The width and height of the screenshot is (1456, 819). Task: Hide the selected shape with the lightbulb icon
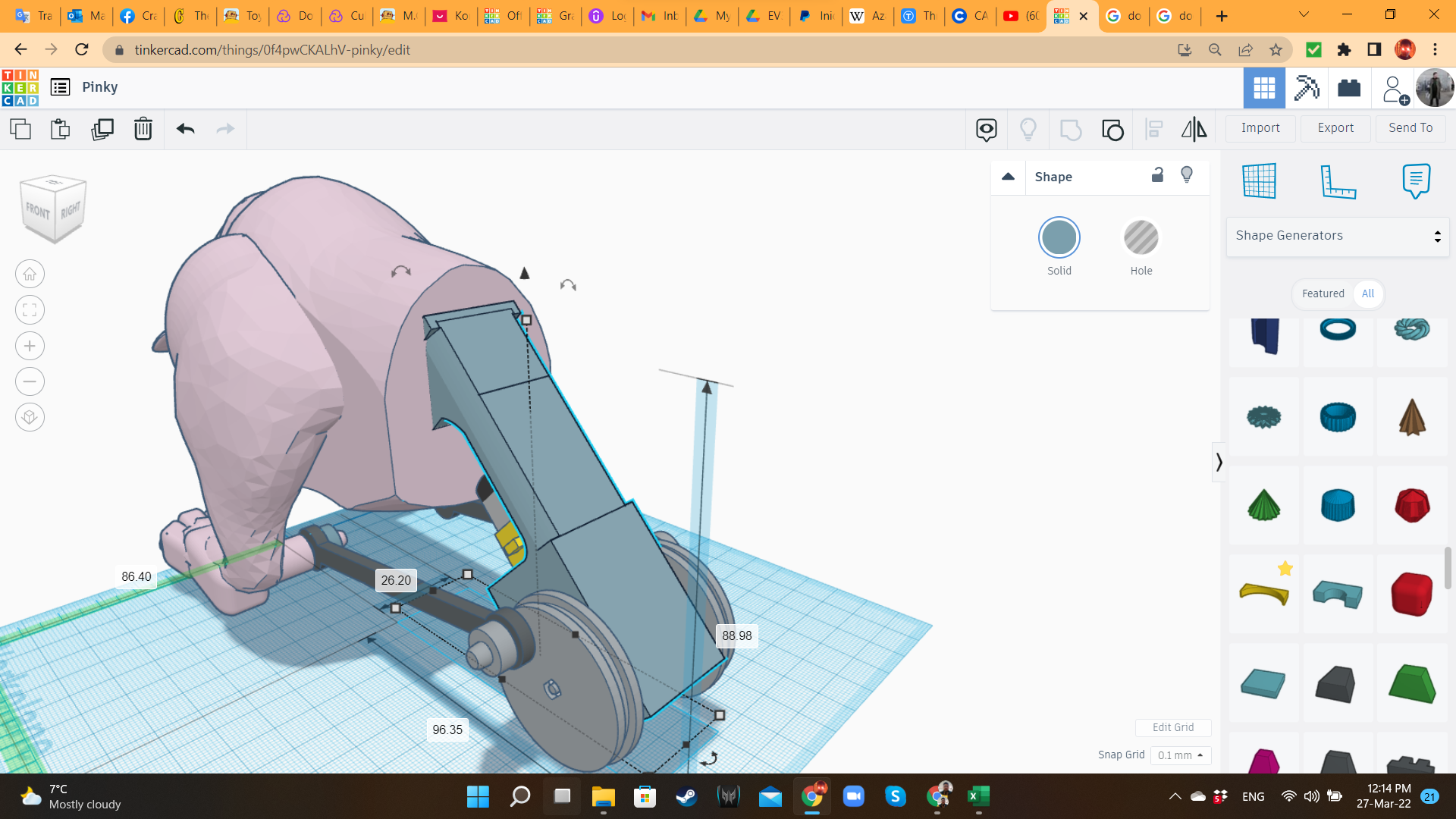[x=1187, y=175]
